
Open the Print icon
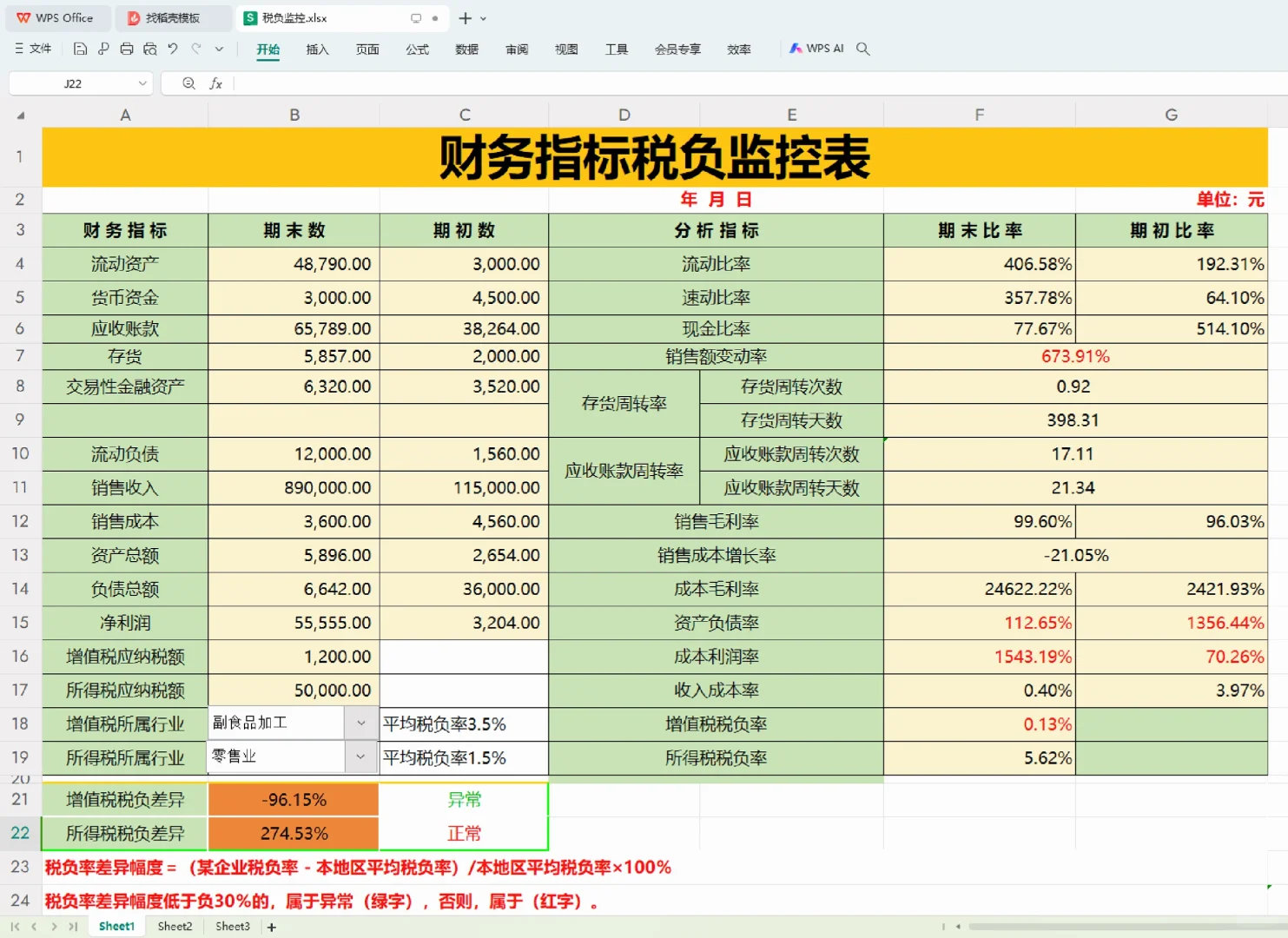tap(127, 50)
